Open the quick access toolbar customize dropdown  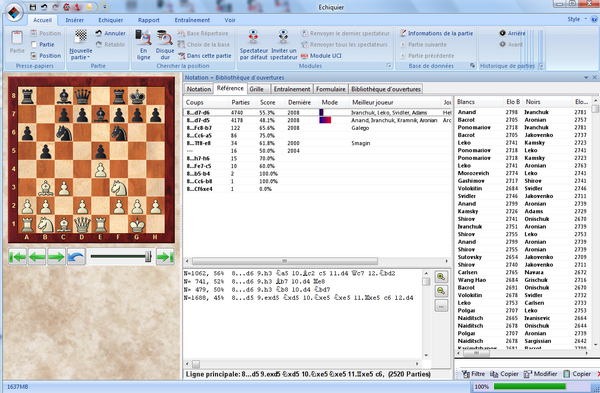(x=104, y=7)
